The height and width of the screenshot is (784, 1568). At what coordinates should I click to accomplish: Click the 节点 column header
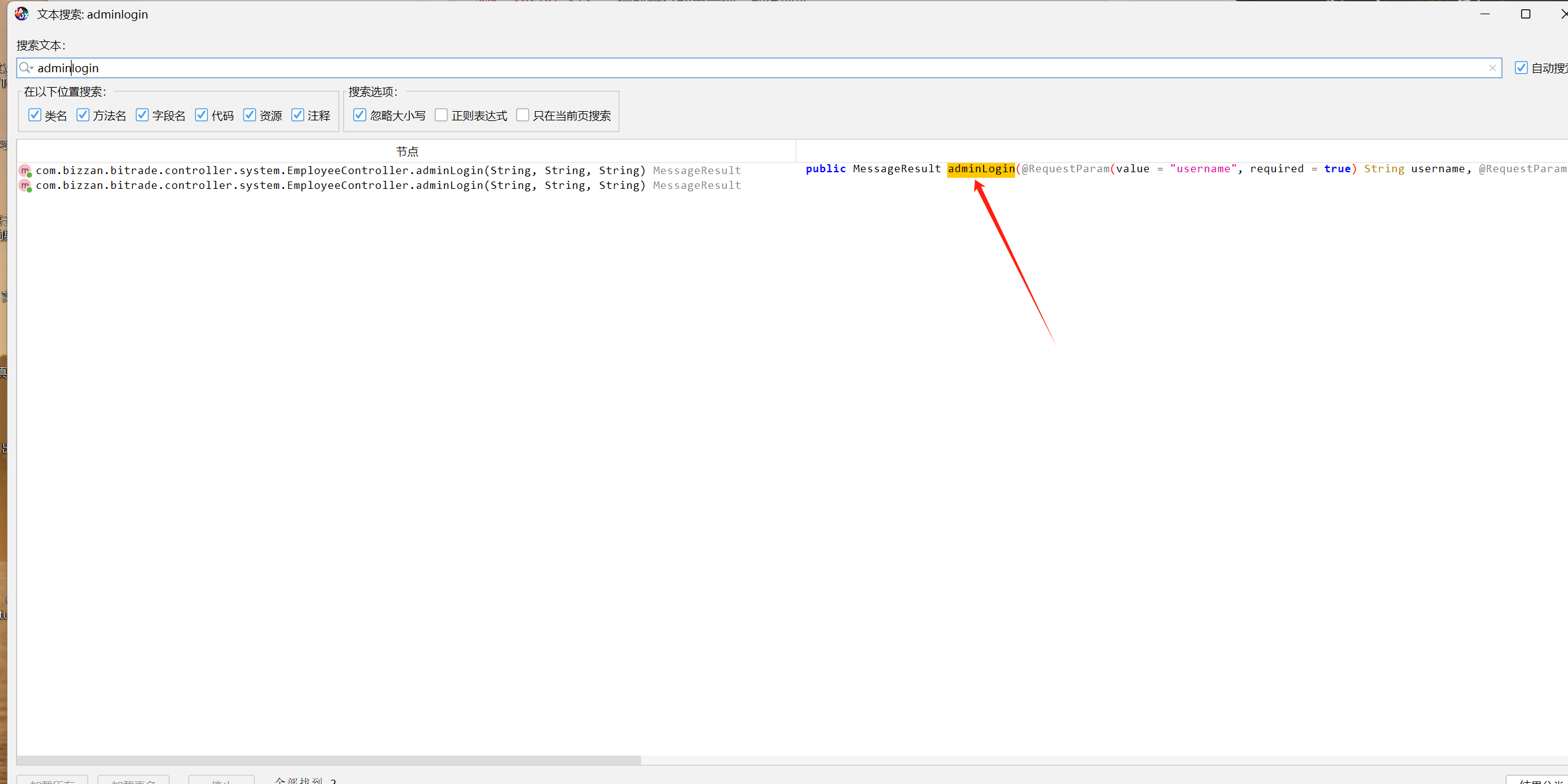coord(407,151)
